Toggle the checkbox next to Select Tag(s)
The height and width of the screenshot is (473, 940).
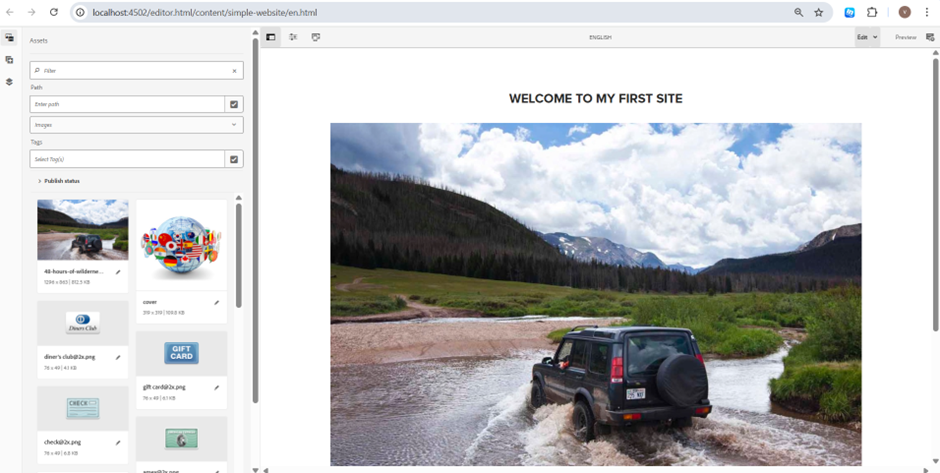point(234,159)
